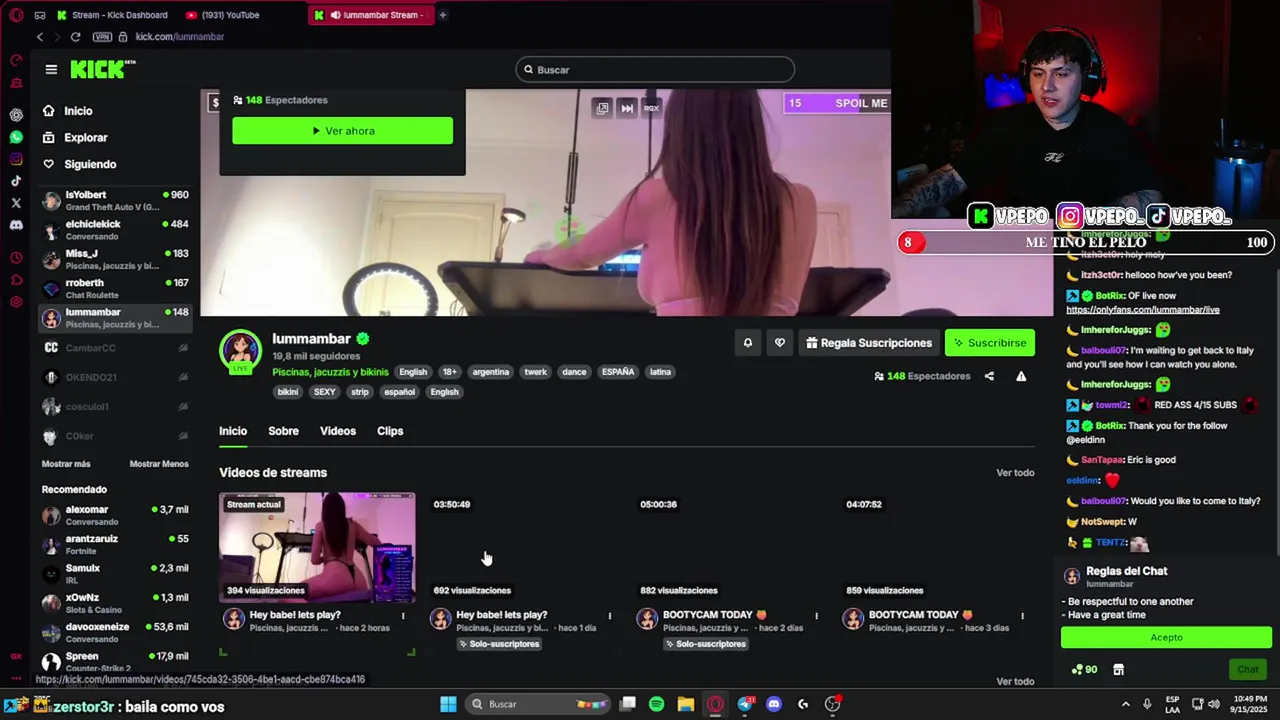The image size is (1280, 720).
Task: Open the channel points icon showing 90
Action: (x=1084, y=670)
